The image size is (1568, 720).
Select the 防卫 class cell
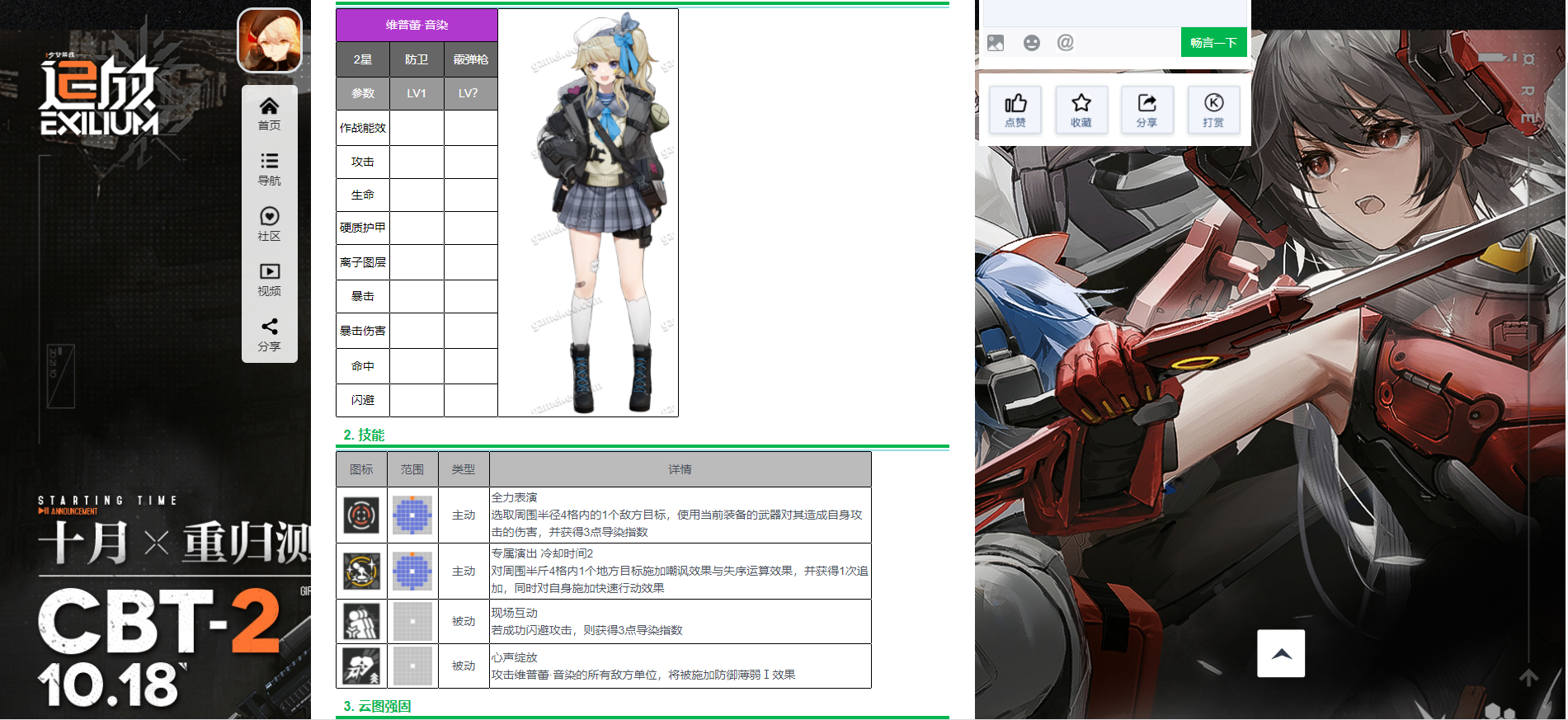click(417, 59)
